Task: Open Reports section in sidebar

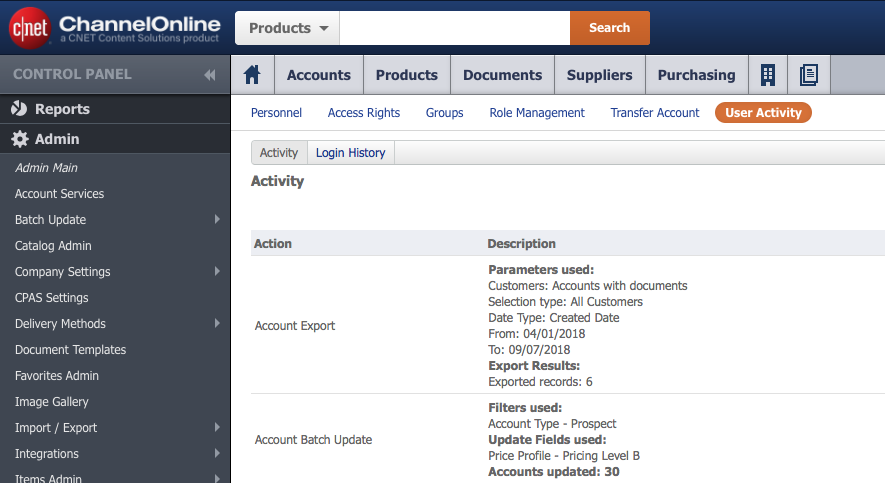Action: click(x=62, y=109)
